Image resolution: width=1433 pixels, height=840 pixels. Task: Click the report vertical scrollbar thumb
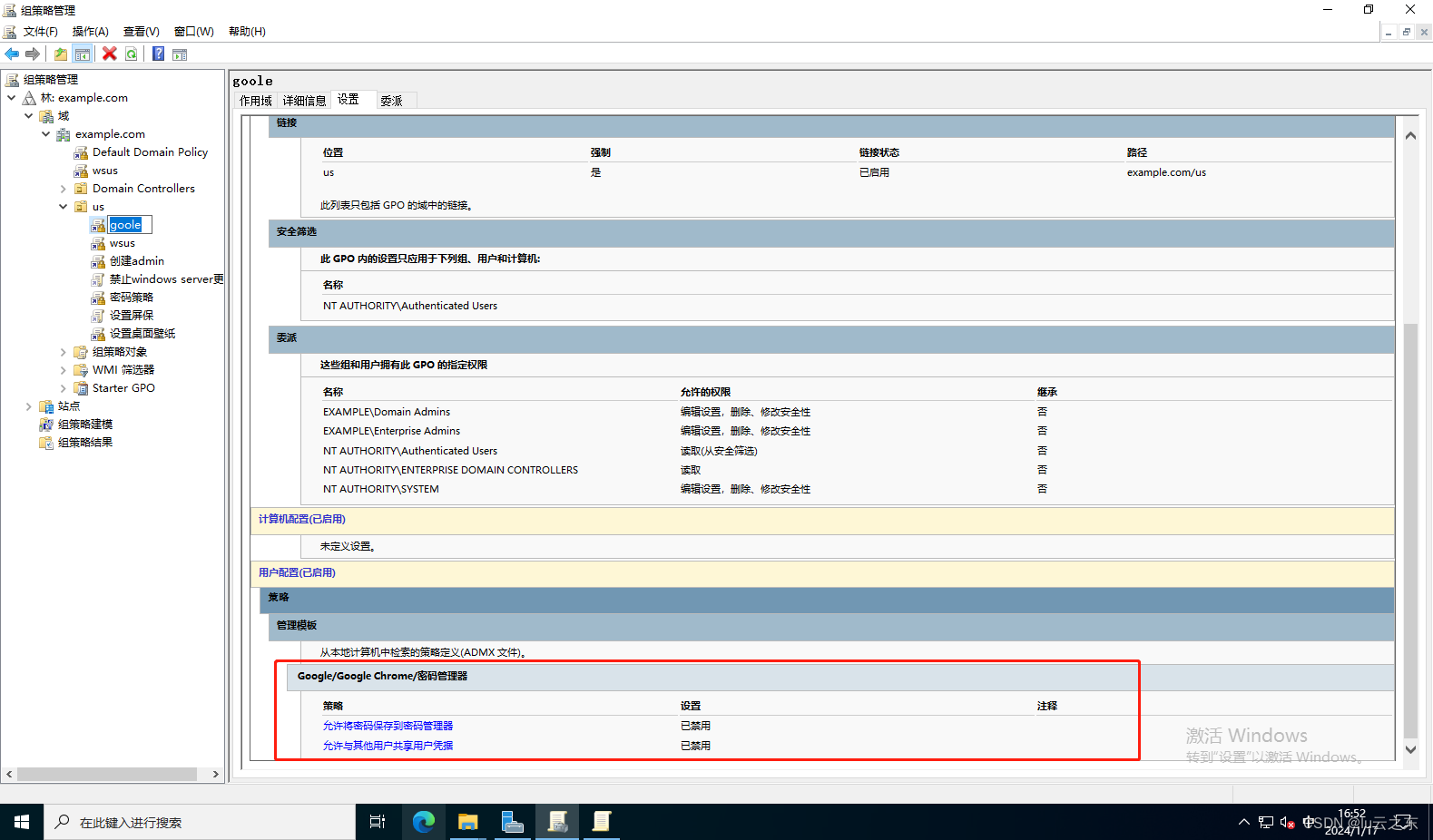click(x=1410, y=531)
